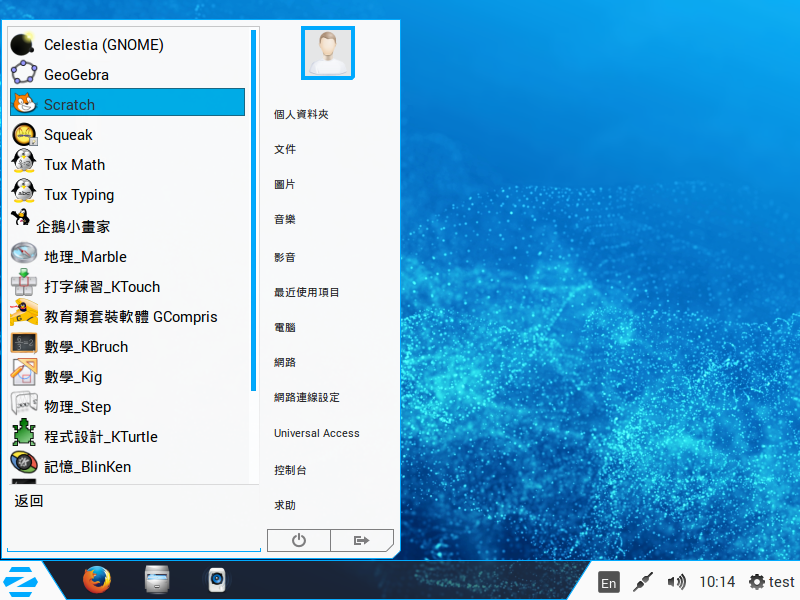Click the test username in panel
The image size is (800, 600).
tap(781, 582)
